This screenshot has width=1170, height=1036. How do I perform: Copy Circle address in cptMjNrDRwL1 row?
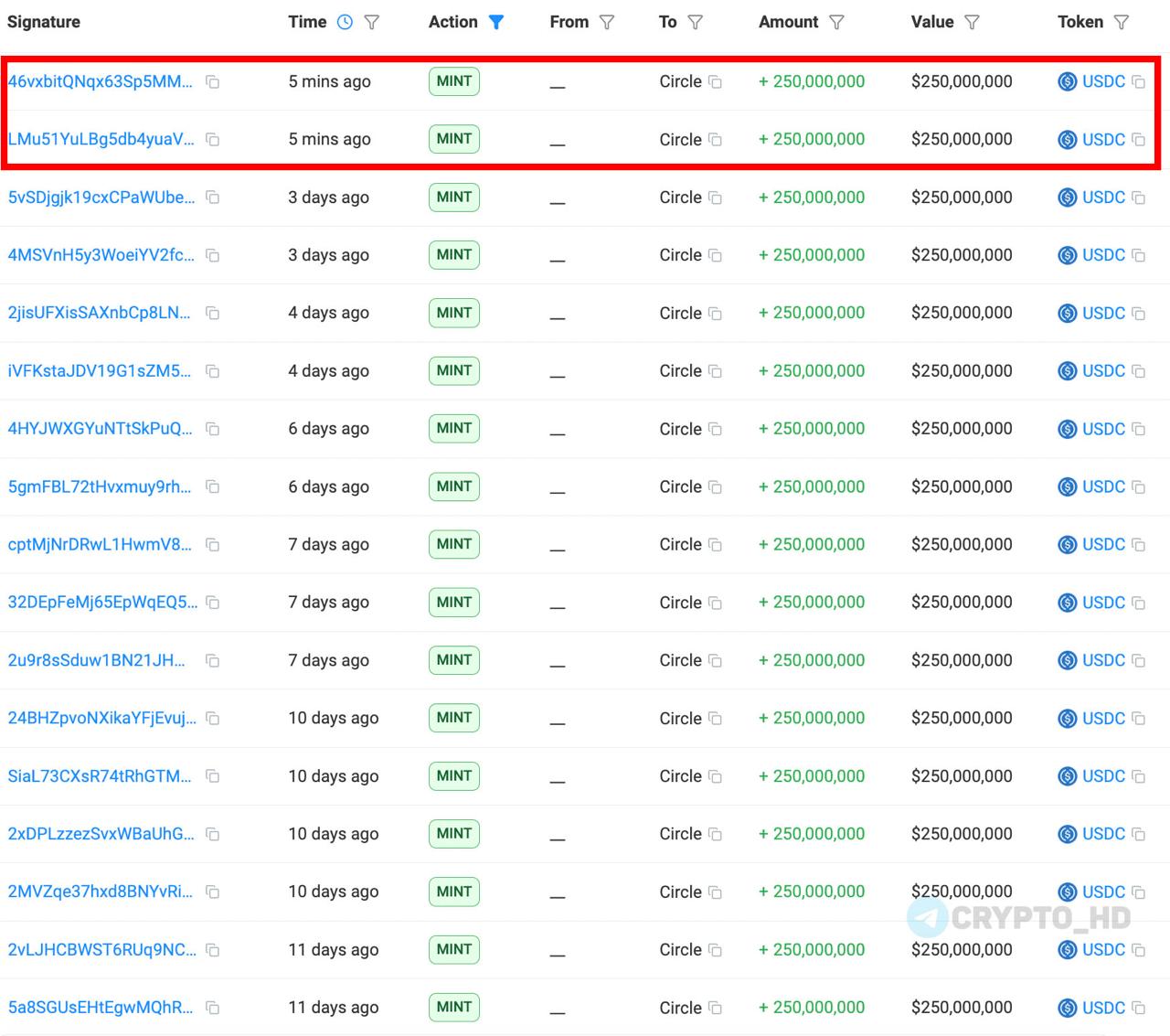715,544
